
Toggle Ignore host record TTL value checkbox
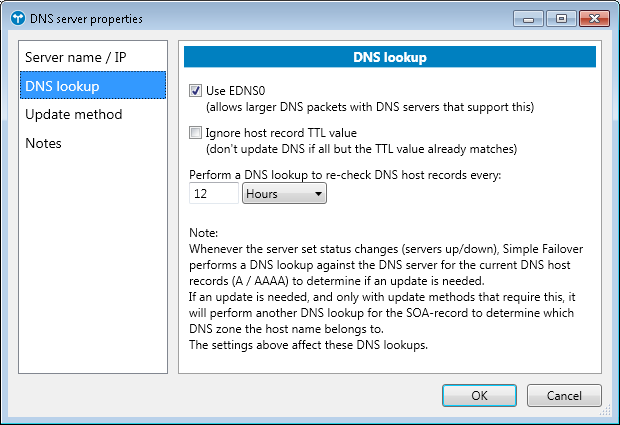tap(196, 132)
